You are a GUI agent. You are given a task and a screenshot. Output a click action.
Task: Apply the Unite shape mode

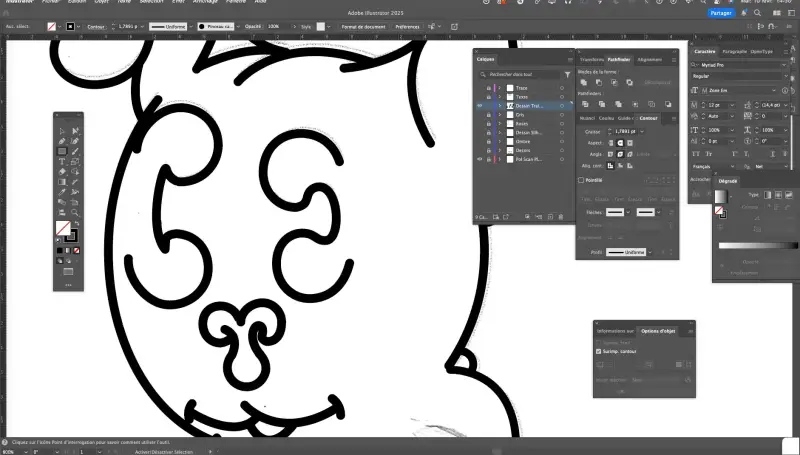point(584,82)
